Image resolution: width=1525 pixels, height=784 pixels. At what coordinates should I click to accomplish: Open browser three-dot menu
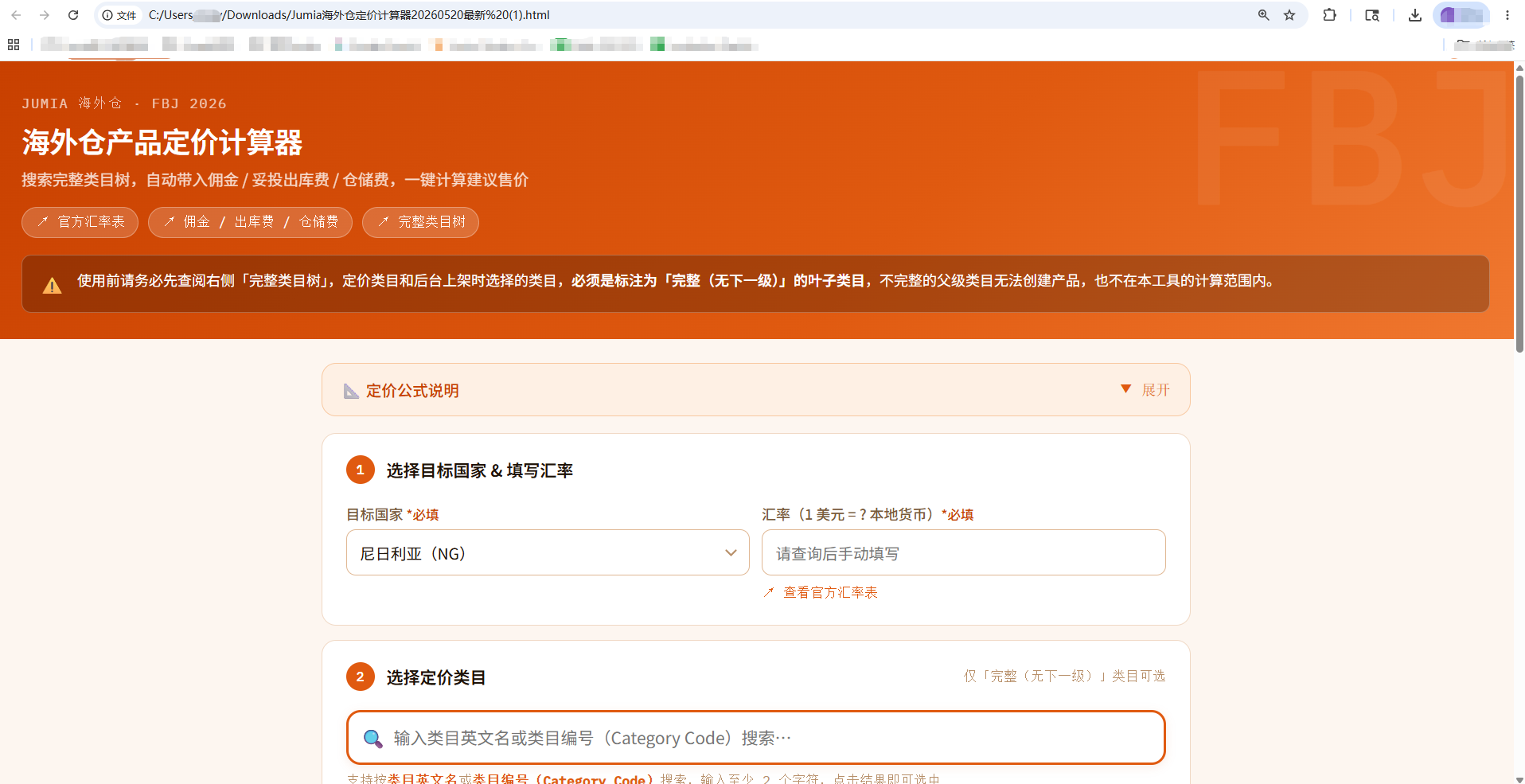click(x=1507, y=15)
